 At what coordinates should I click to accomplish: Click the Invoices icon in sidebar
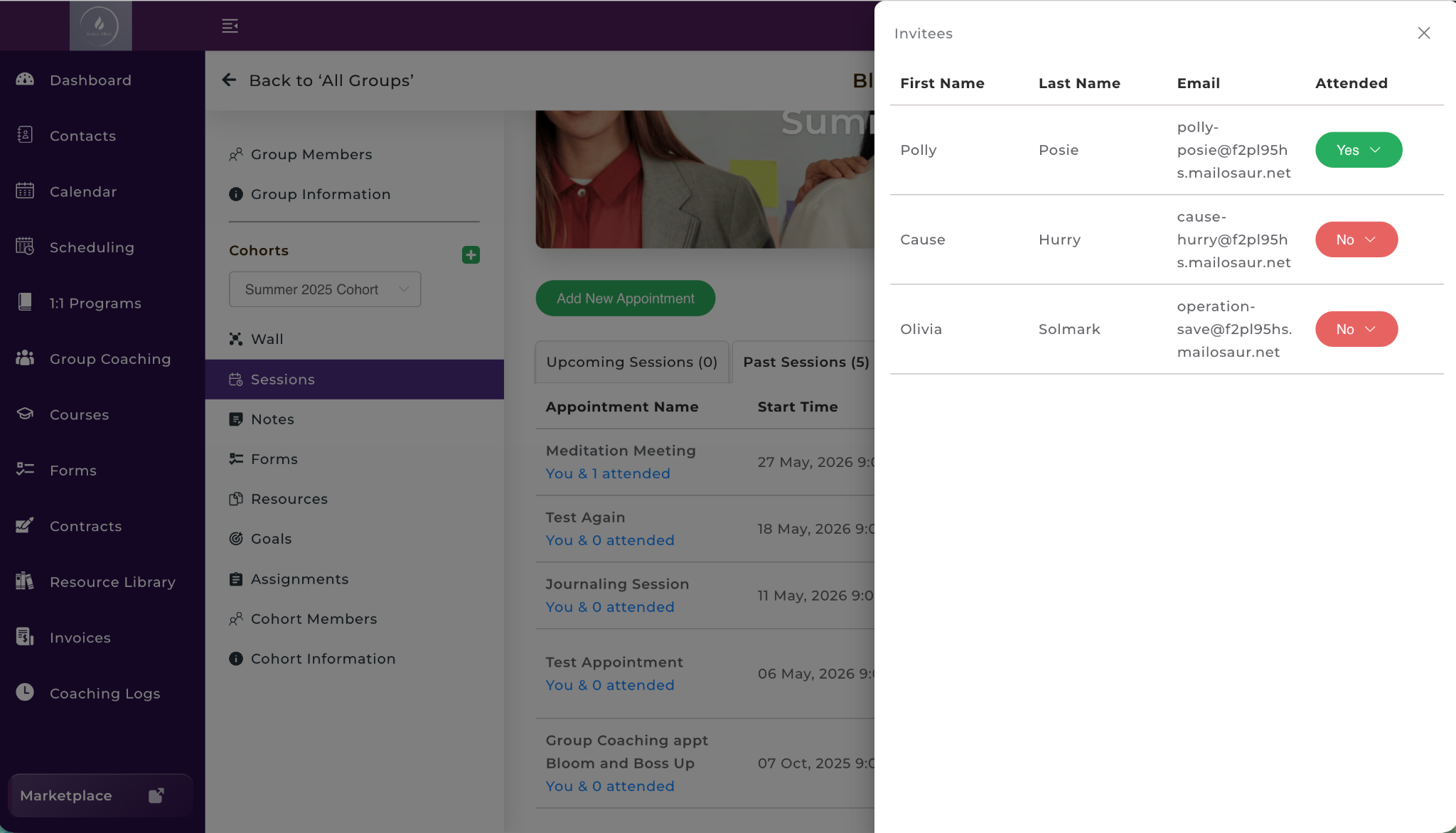point(25,638)
